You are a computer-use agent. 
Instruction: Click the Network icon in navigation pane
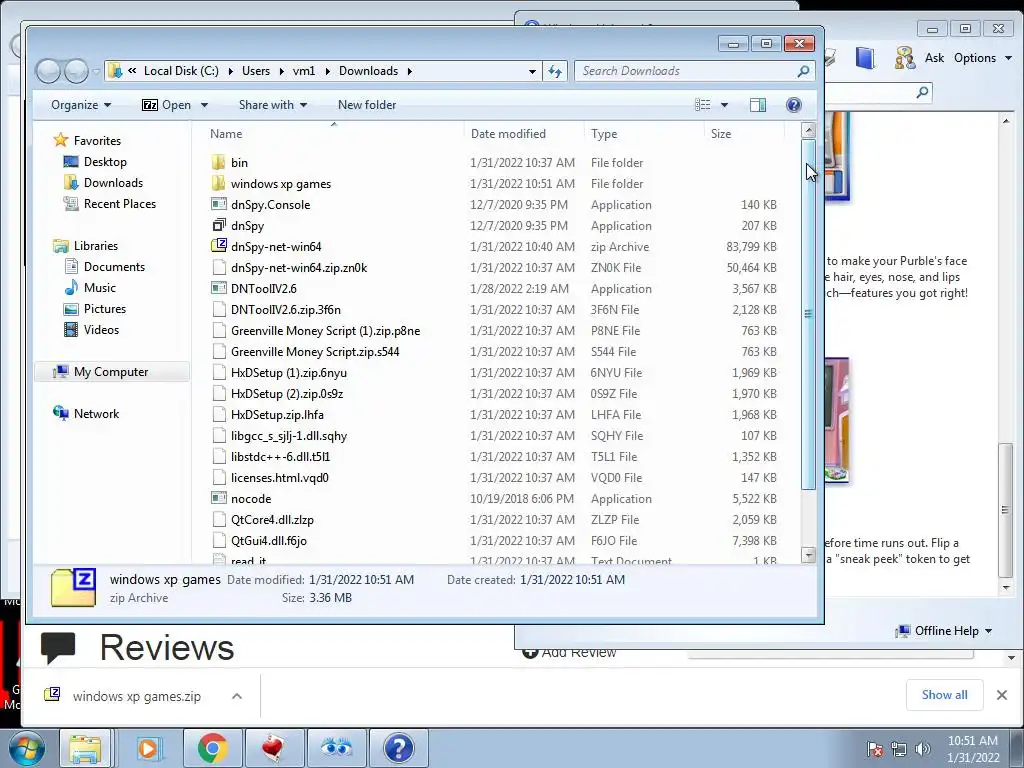(x=61, y=413)
